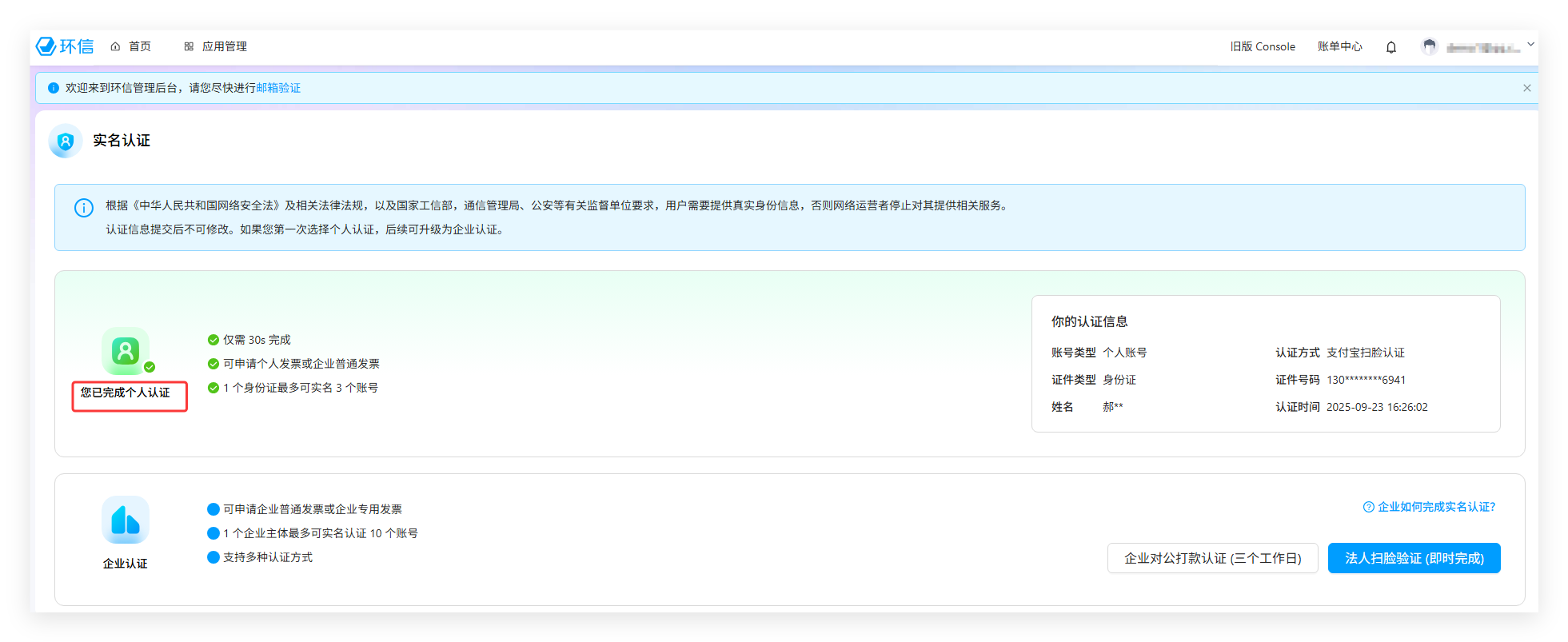
Task: Click 企业对公打款认证 button
Action: tap(1212, 558)
